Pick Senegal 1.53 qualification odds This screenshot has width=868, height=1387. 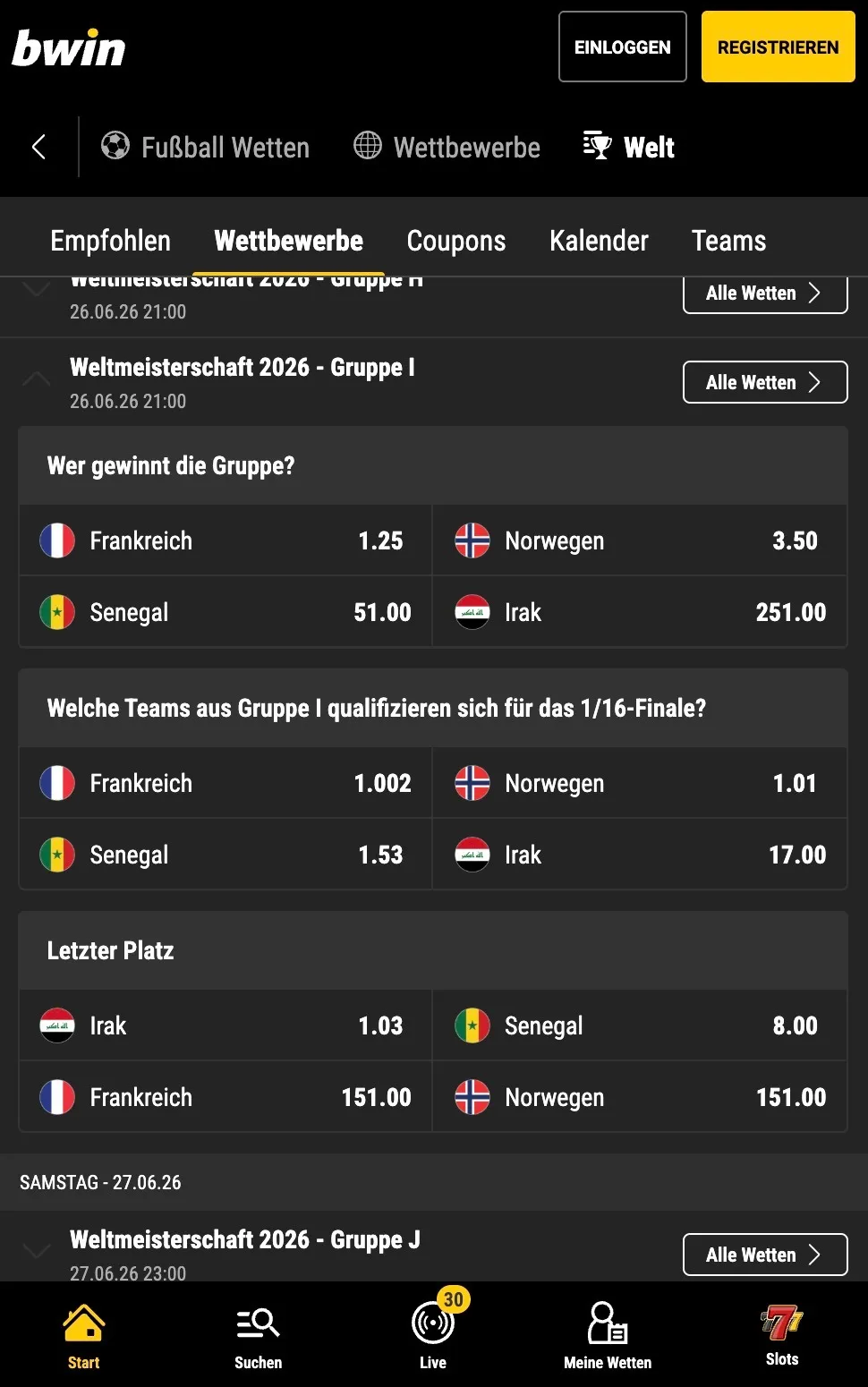[226, 855]
